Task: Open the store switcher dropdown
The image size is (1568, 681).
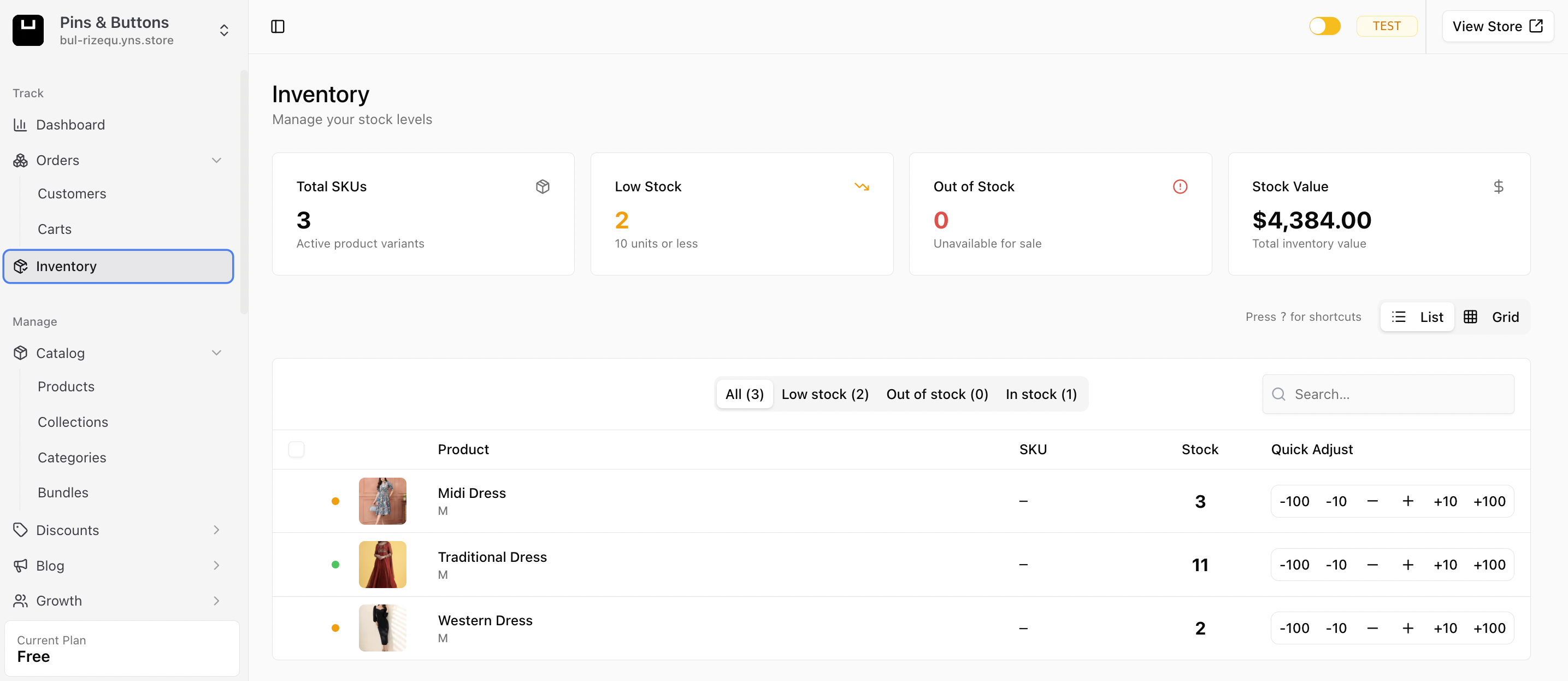Action: [x=224, y=31]
